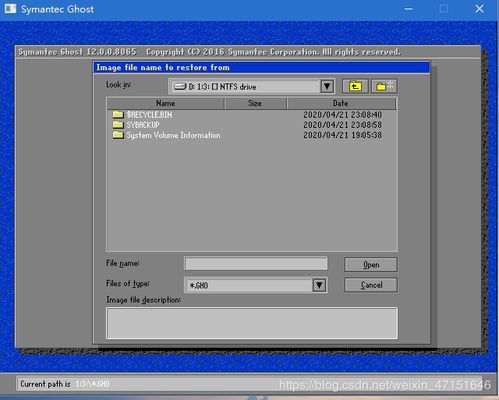
Task: Select the SYBACKUP folder icon
Action: 118,125
